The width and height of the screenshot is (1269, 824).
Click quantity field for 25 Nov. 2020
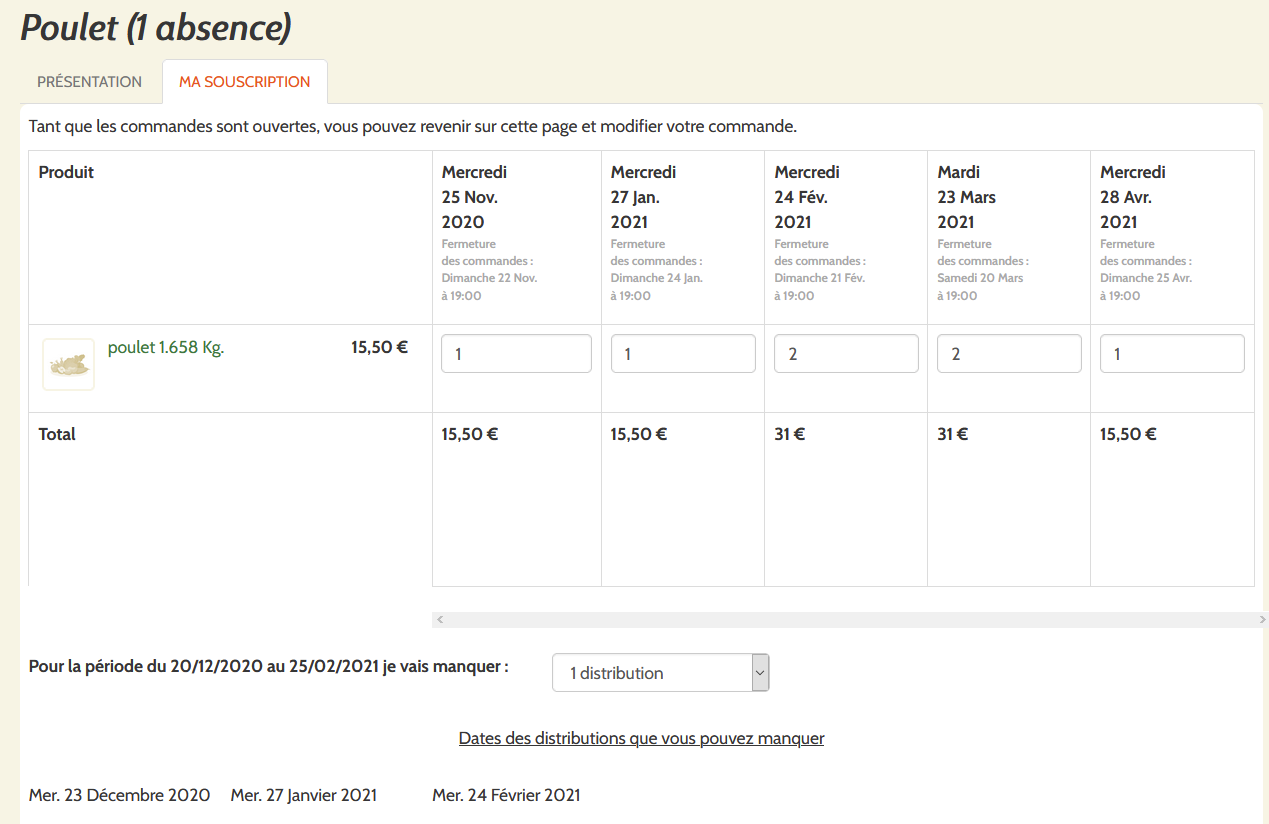click(x=516, y=354)
